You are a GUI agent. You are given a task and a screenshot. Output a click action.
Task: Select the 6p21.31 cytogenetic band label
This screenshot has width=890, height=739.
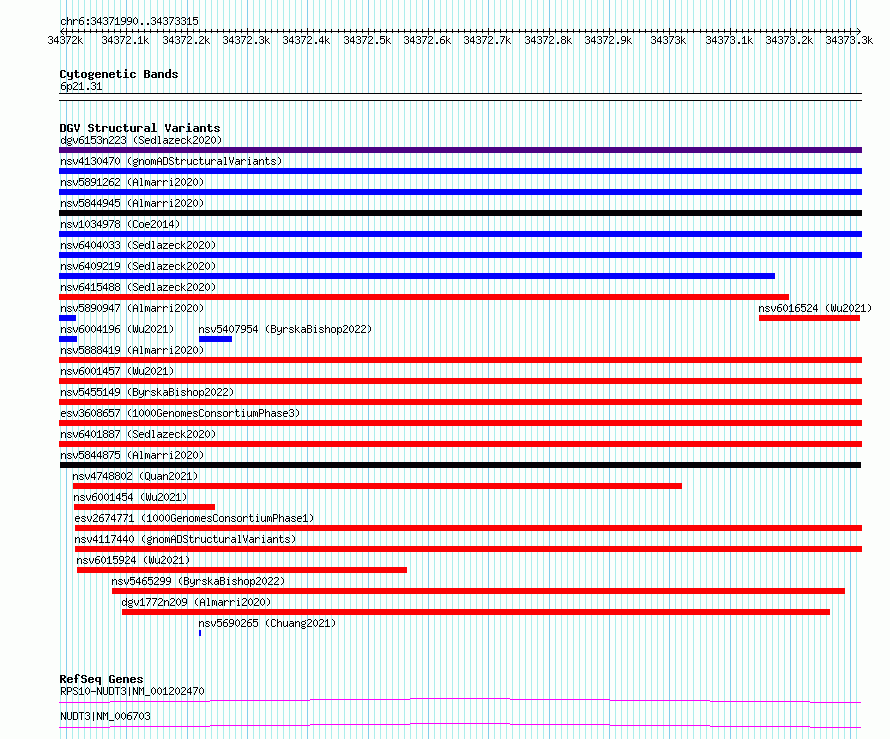click(x=81, y=86)
